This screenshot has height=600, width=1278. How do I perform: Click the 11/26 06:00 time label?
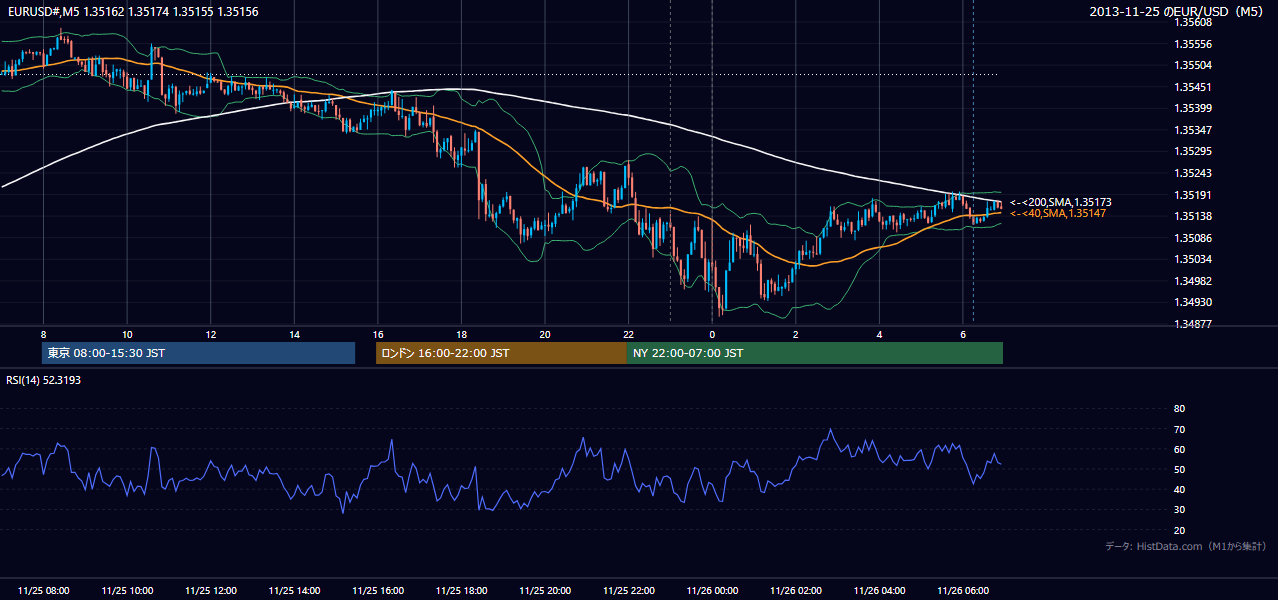[963, 591]
